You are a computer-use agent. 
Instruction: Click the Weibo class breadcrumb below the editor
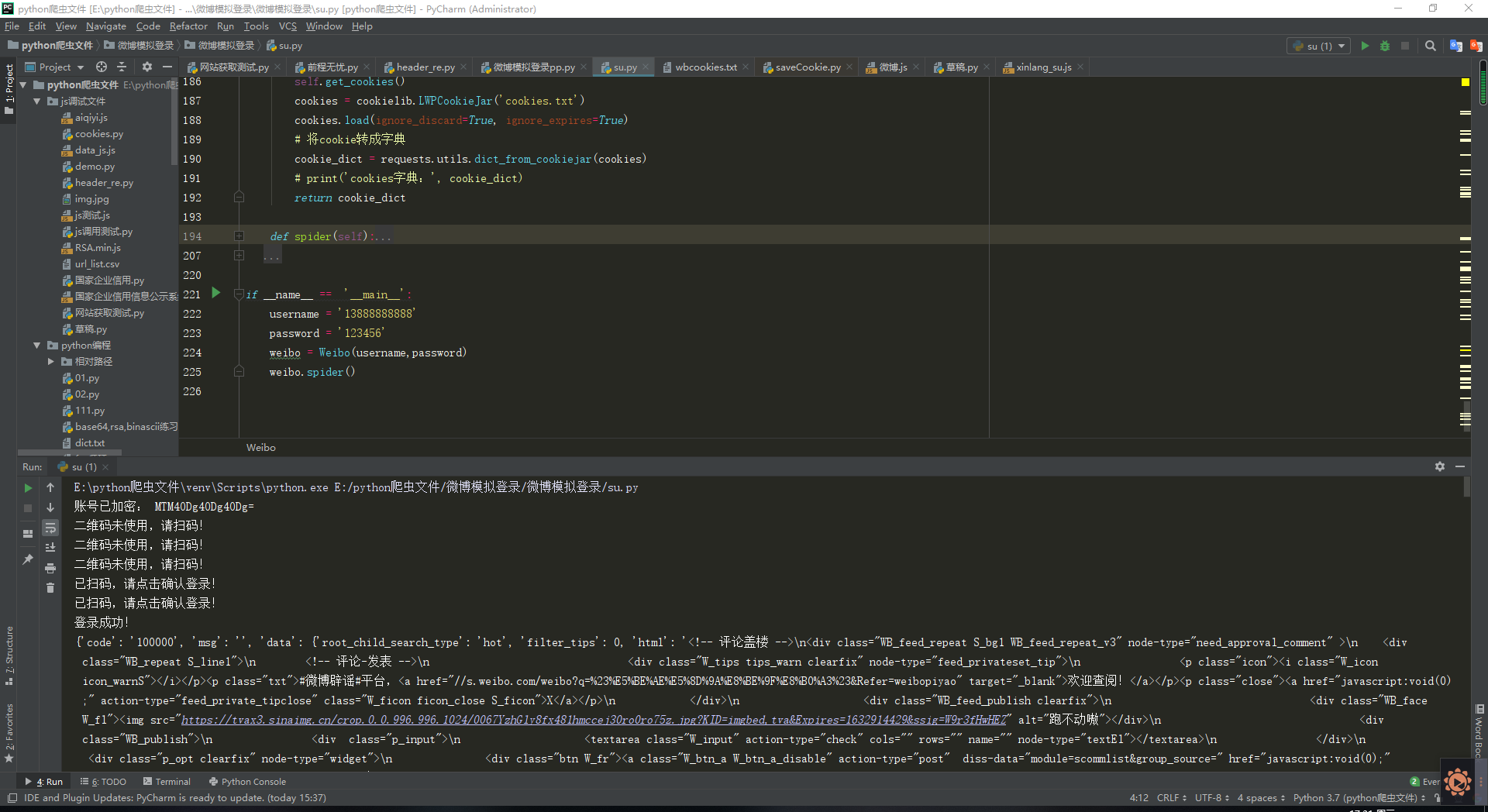click(261, 448)
